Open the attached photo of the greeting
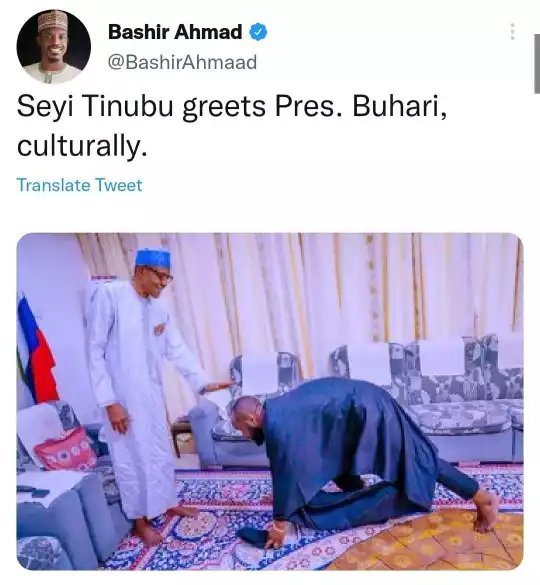Screen dimensions: 540x585 click(x=270, y=401)
